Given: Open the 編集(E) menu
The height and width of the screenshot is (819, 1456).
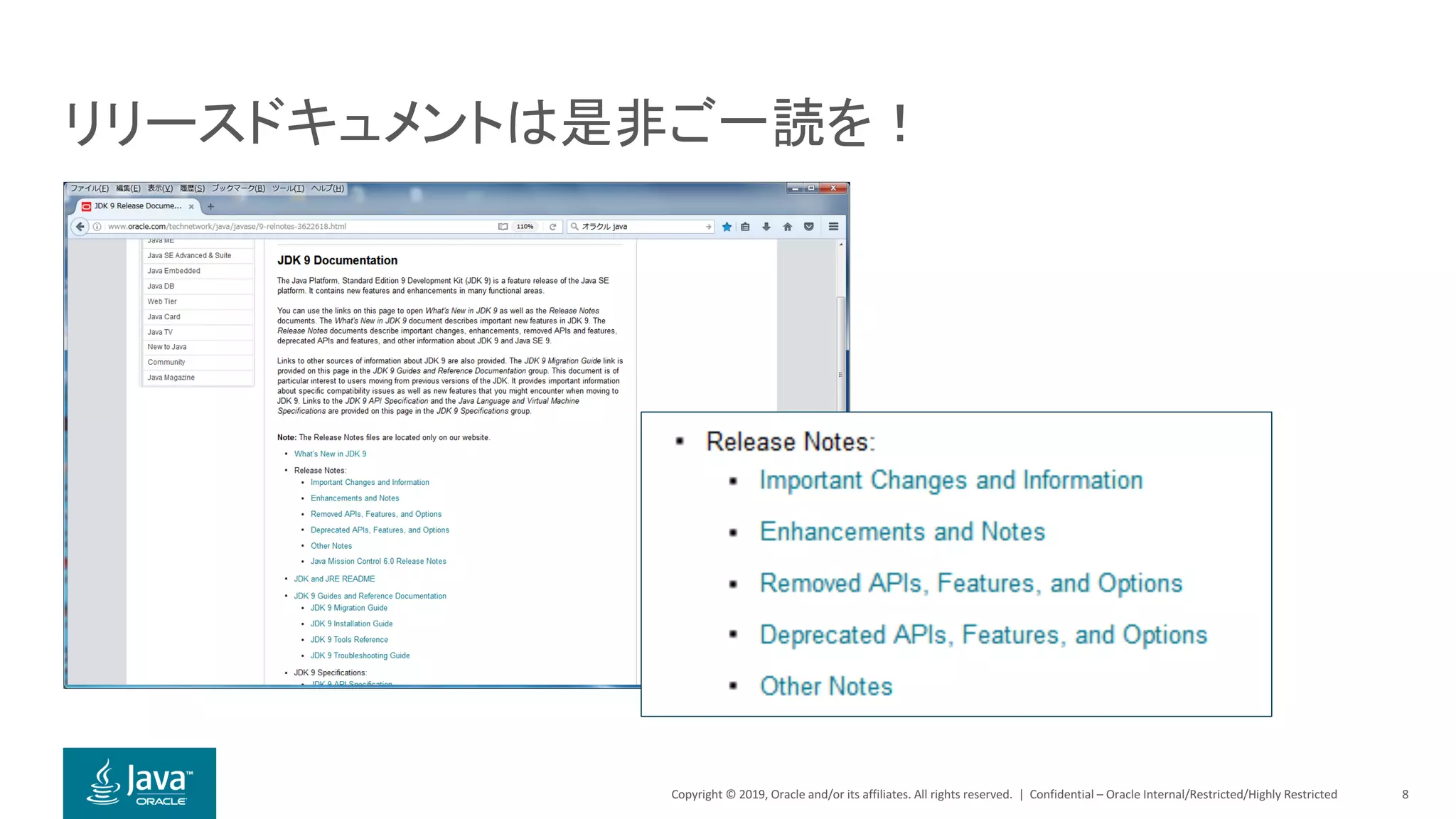Looking at the screenshot, I should tap(129, 188).
